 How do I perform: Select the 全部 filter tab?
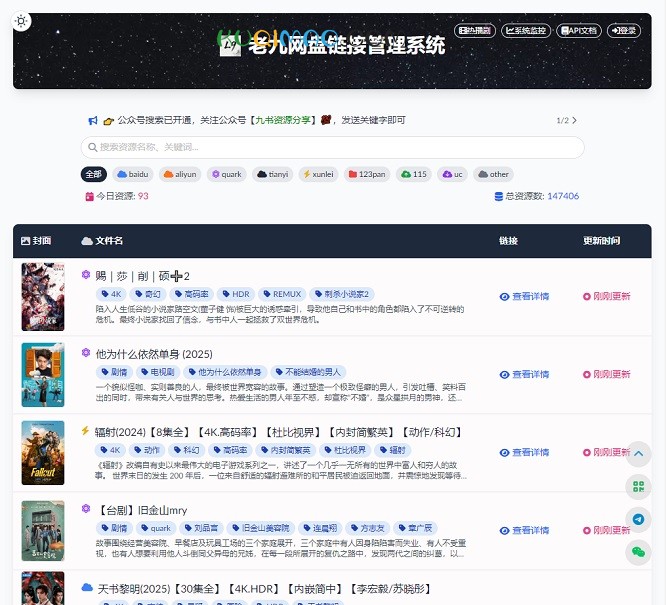pos(93,174)
